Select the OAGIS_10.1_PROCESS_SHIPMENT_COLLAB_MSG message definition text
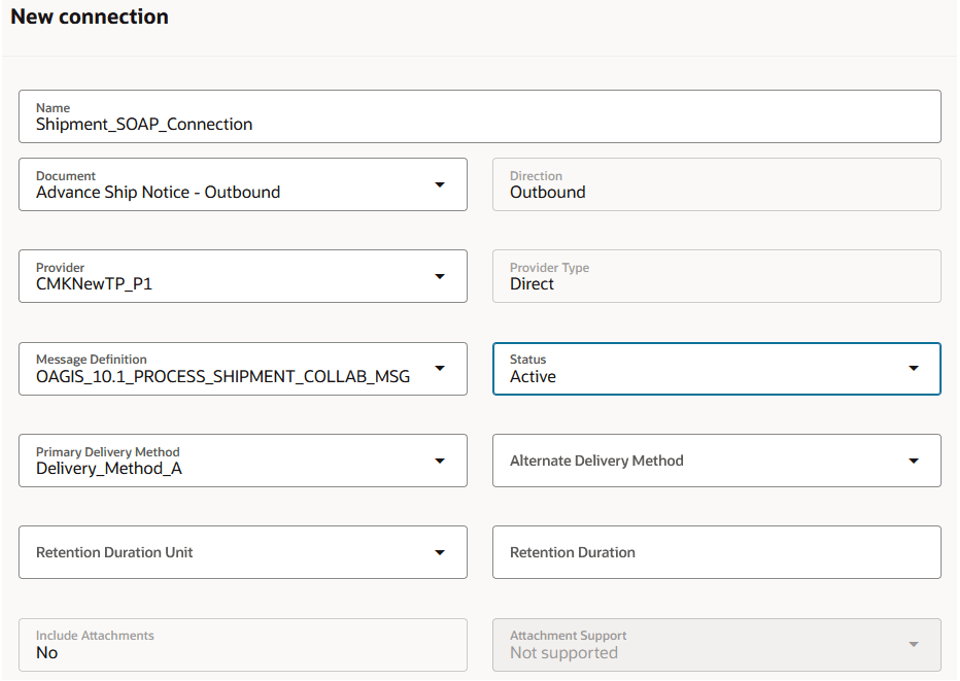The height and width of the screenshot is (681, 960). coord(222,377)
